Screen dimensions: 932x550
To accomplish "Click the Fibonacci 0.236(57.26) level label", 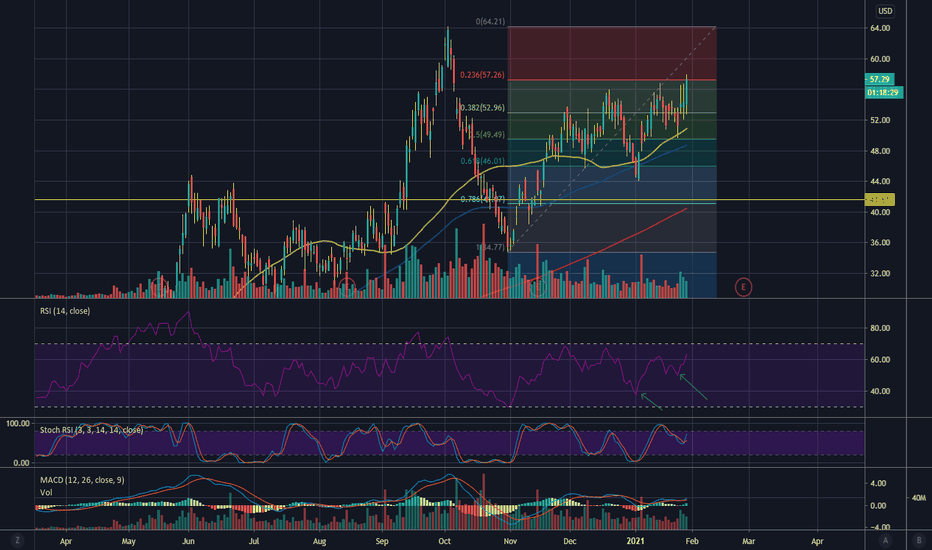I will (x=482, y=75).
